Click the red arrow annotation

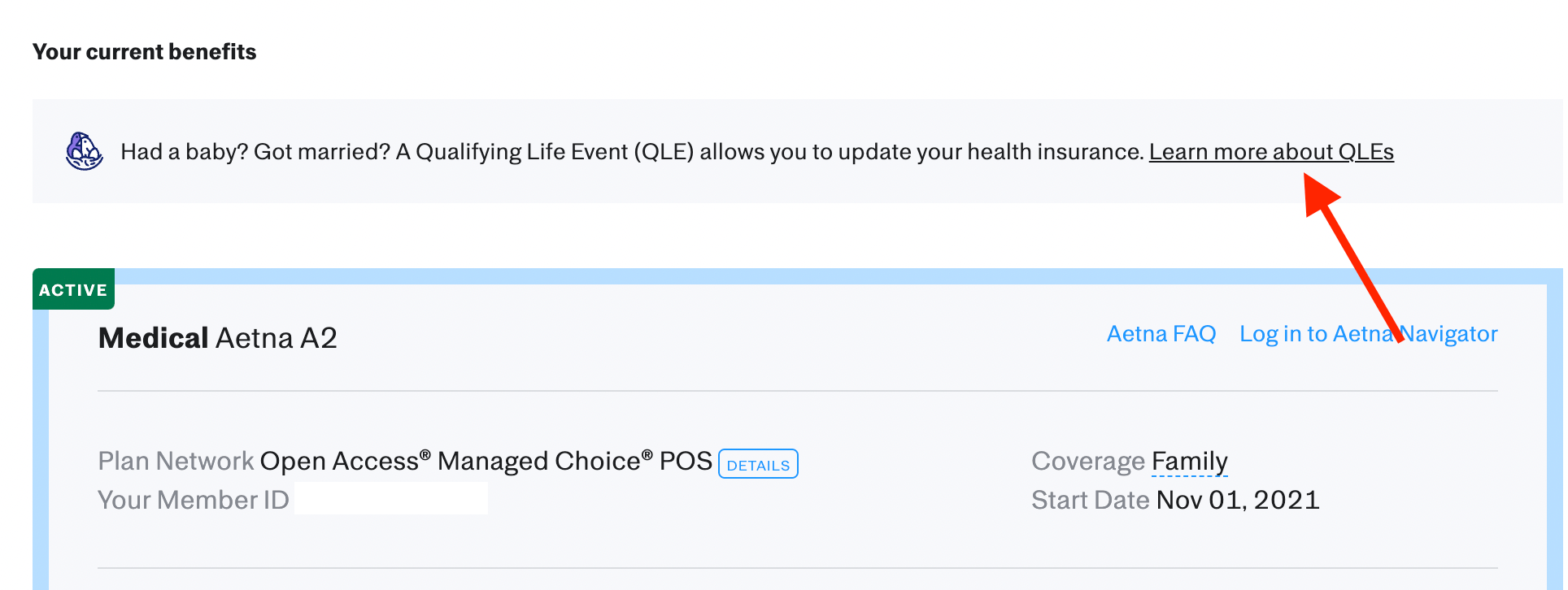pyautogui.click(x=1352, y=261)
